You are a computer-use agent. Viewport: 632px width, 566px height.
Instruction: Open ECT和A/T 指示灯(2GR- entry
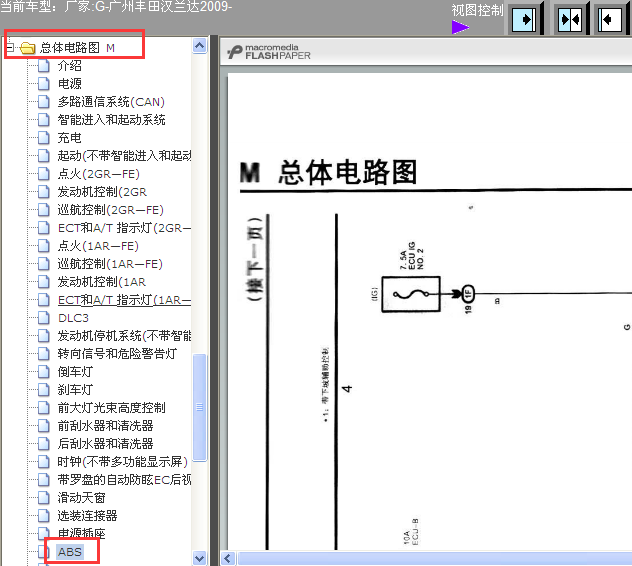coord(124,228)
